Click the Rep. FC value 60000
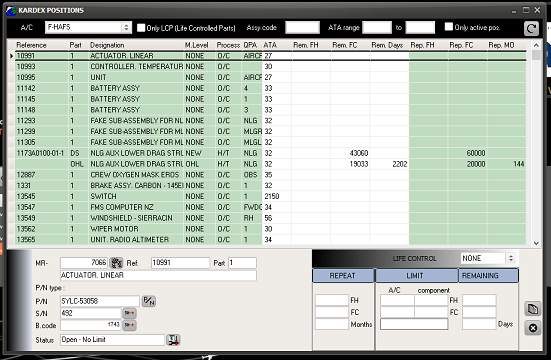The height and width of the screenshot is (360, 551). coord(476,153)
